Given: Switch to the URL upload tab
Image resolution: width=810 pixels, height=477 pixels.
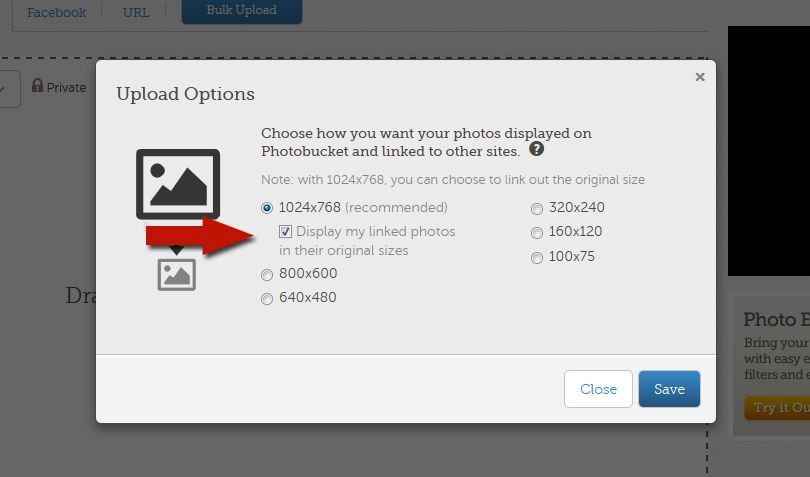Looking at the screenshot, I should click(x=136, y=12).
